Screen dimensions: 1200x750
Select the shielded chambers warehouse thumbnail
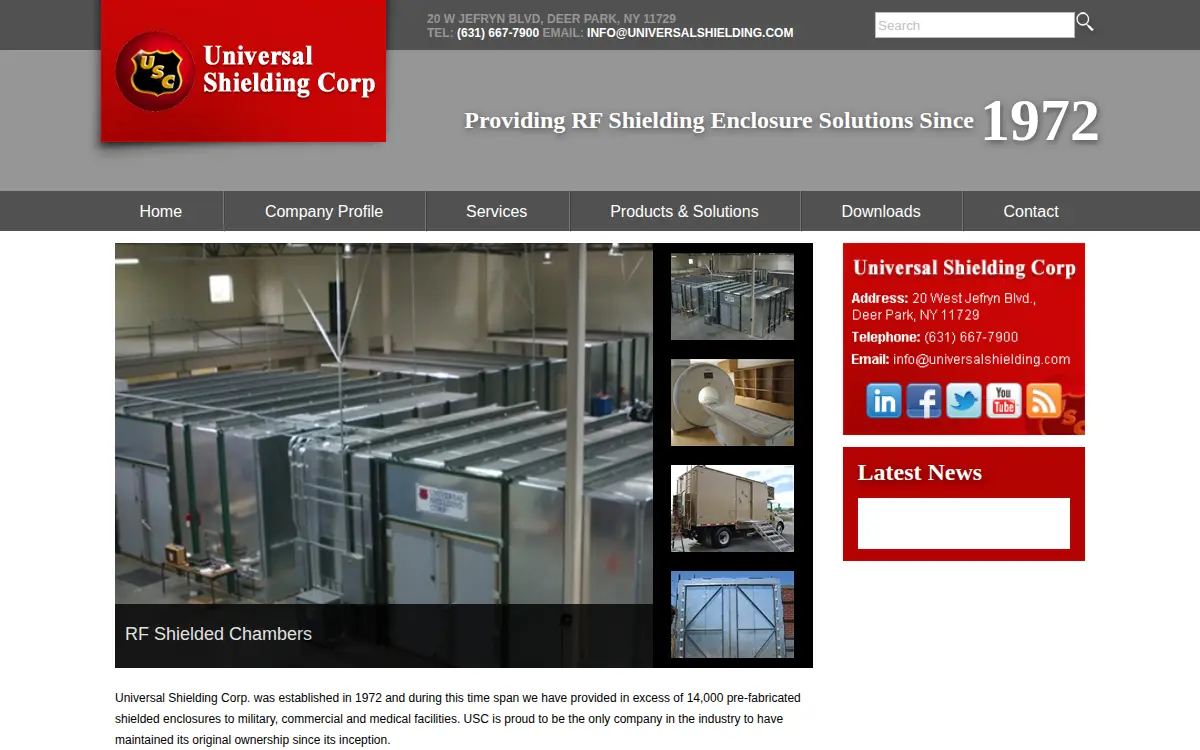(732, 297)
